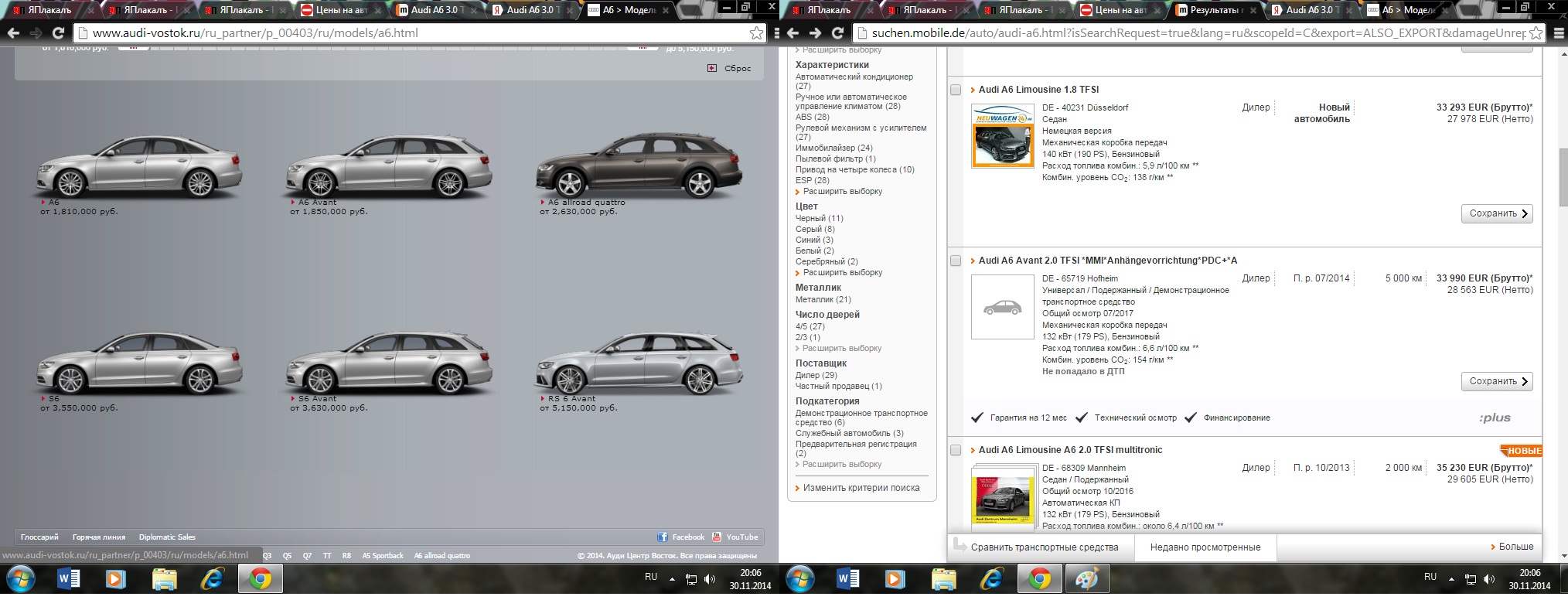Filter by Иммобилайзер (24)
The image size is (1568, 600).
(834, 148)
